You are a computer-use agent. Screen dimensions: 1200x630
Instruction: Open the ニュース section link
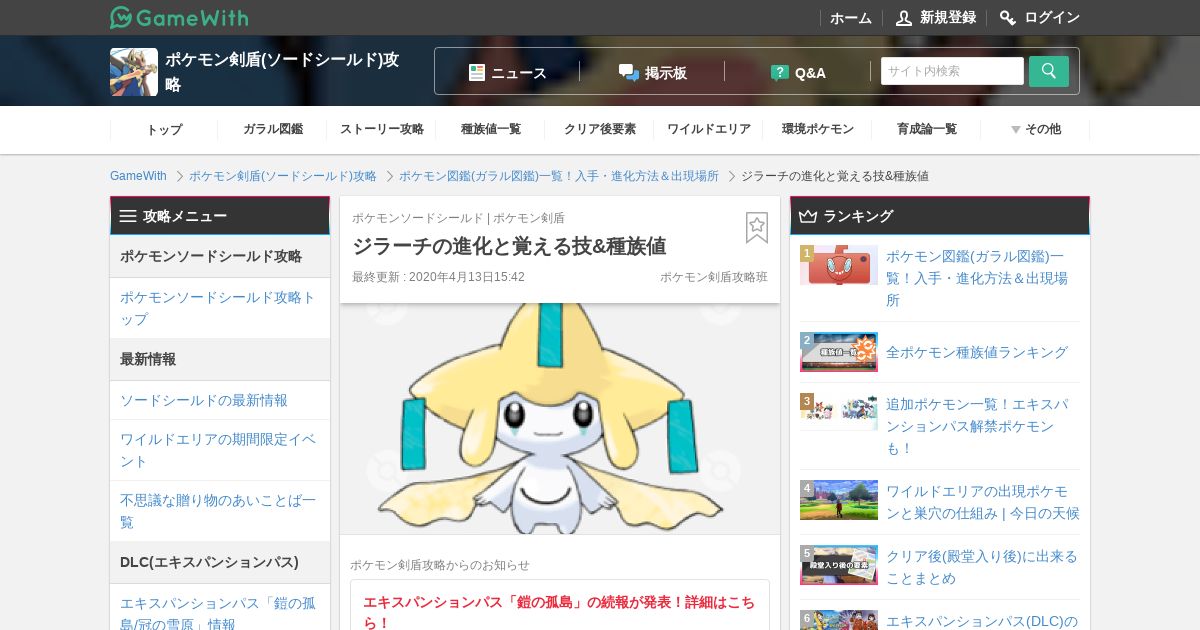pyautogui.click(x=519, y=72)
